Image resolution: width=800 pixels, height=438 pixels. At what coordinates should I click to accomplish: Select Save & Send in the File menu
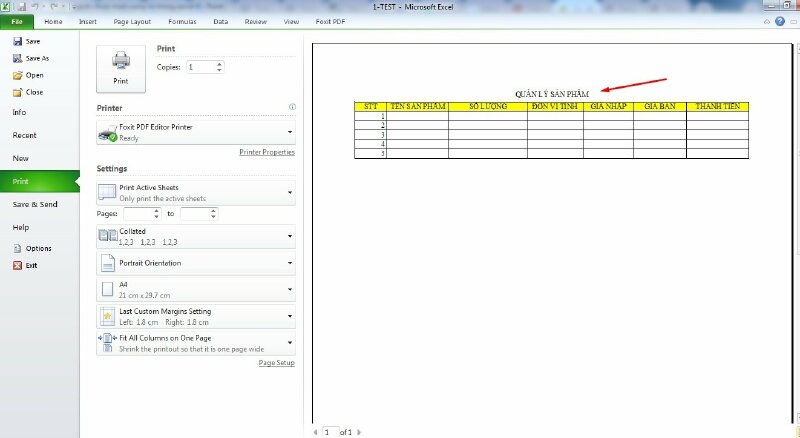coord(36,204)
